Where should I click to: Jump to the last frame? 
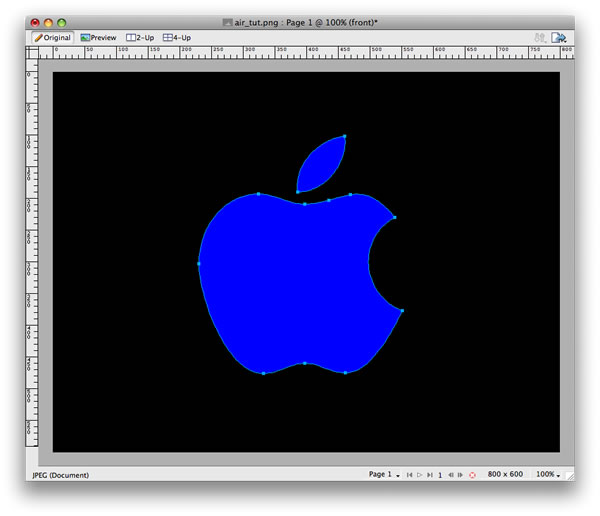[x=430, y=475]
